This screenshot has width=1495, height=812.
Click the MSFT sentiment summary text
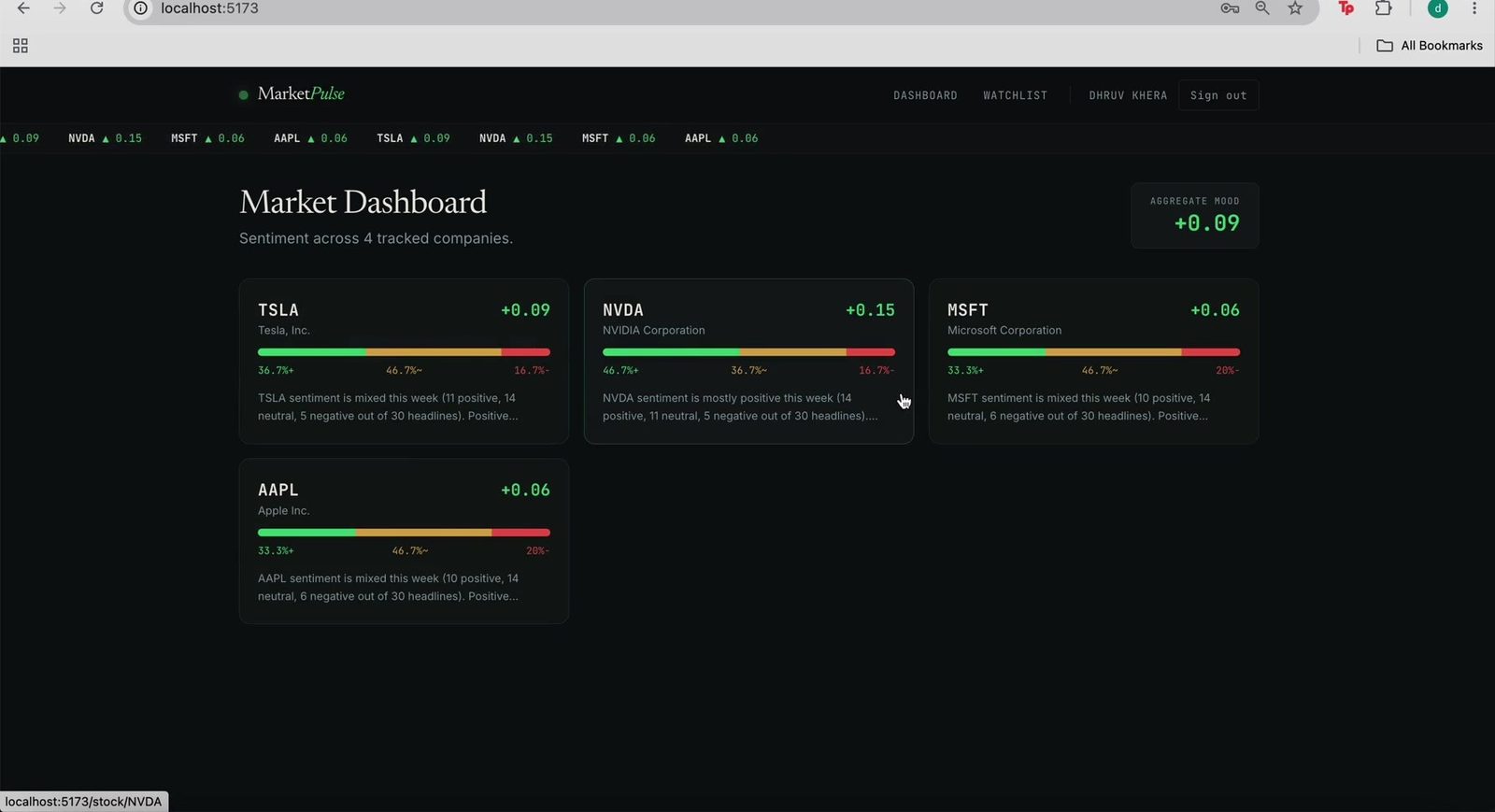click(1079, 407)
